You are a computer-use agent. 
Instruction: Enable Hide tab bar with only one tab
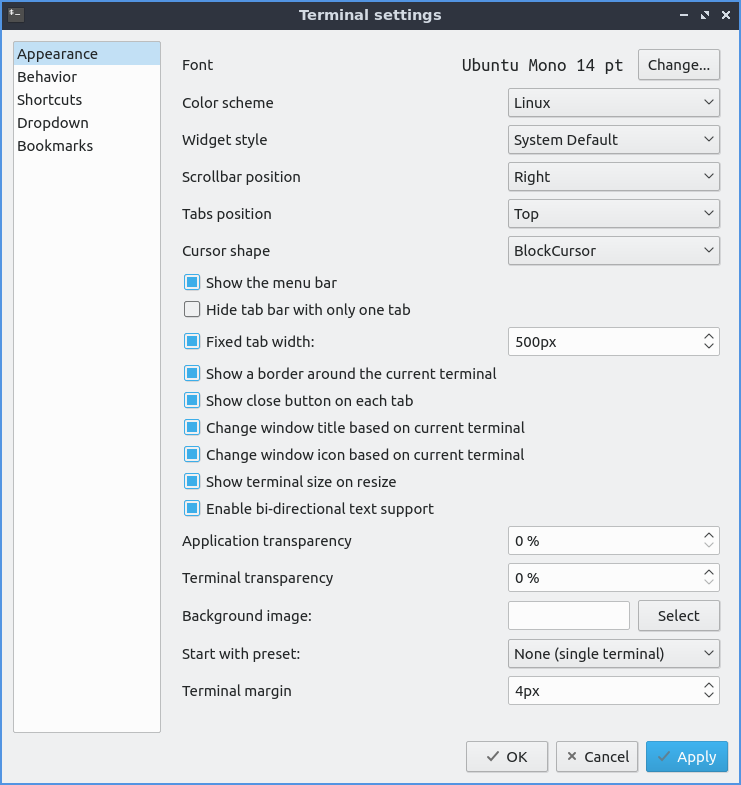(193, 310)
